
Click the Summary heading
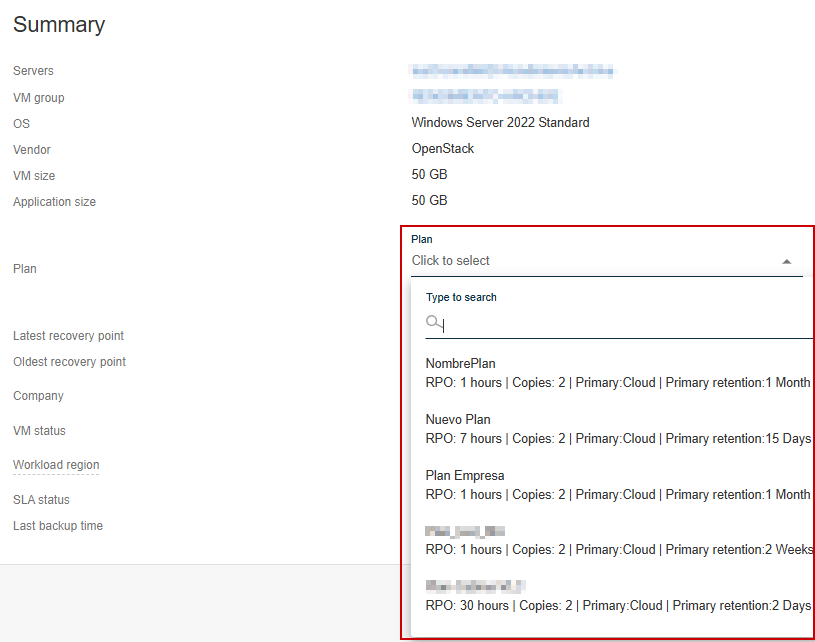click(x=59, y=25)
